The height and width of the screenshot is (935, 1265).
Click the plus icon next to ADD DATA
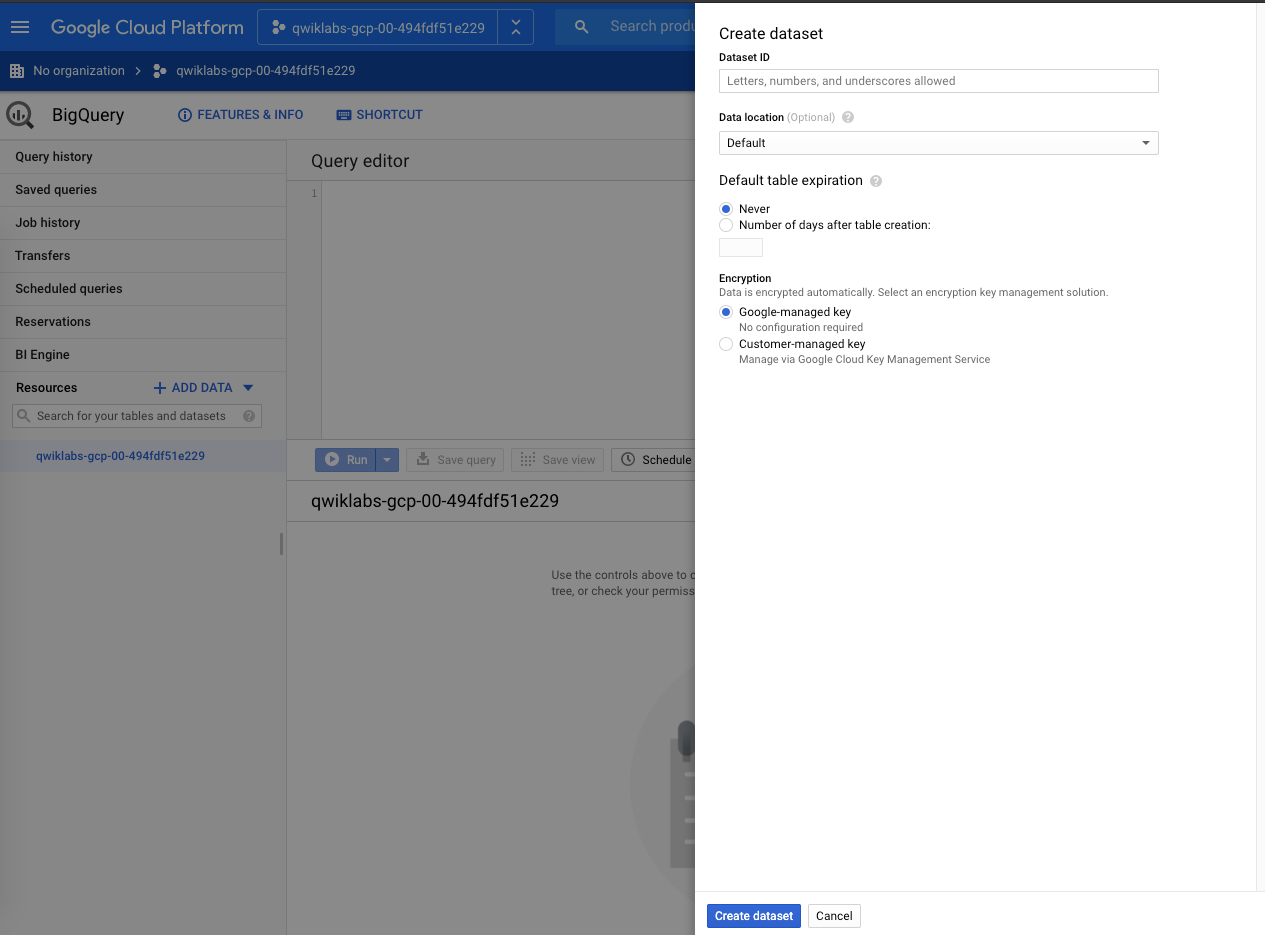pos(159,388)
